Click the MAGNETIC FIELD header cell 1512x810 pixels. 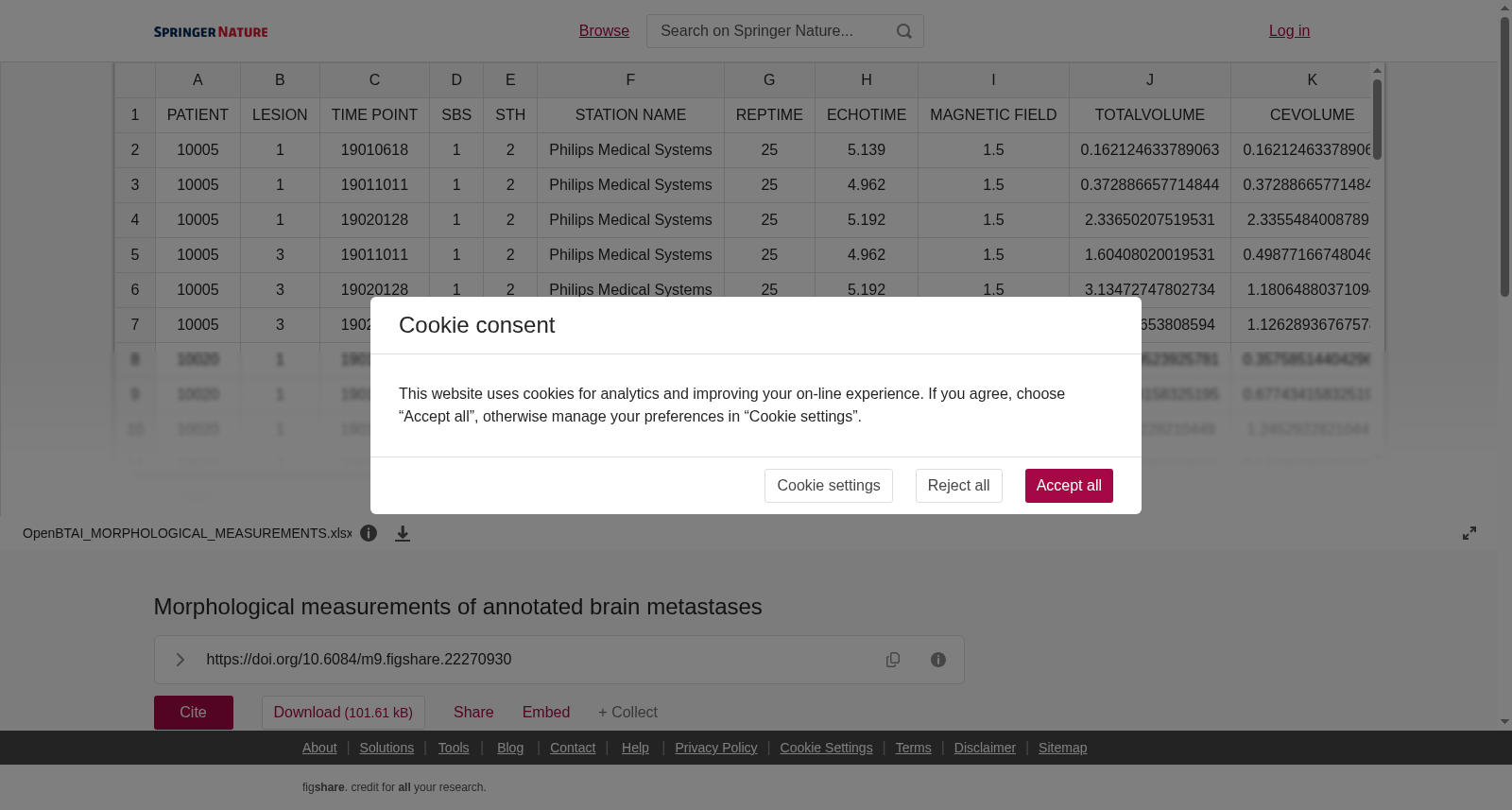click(993, 115)
